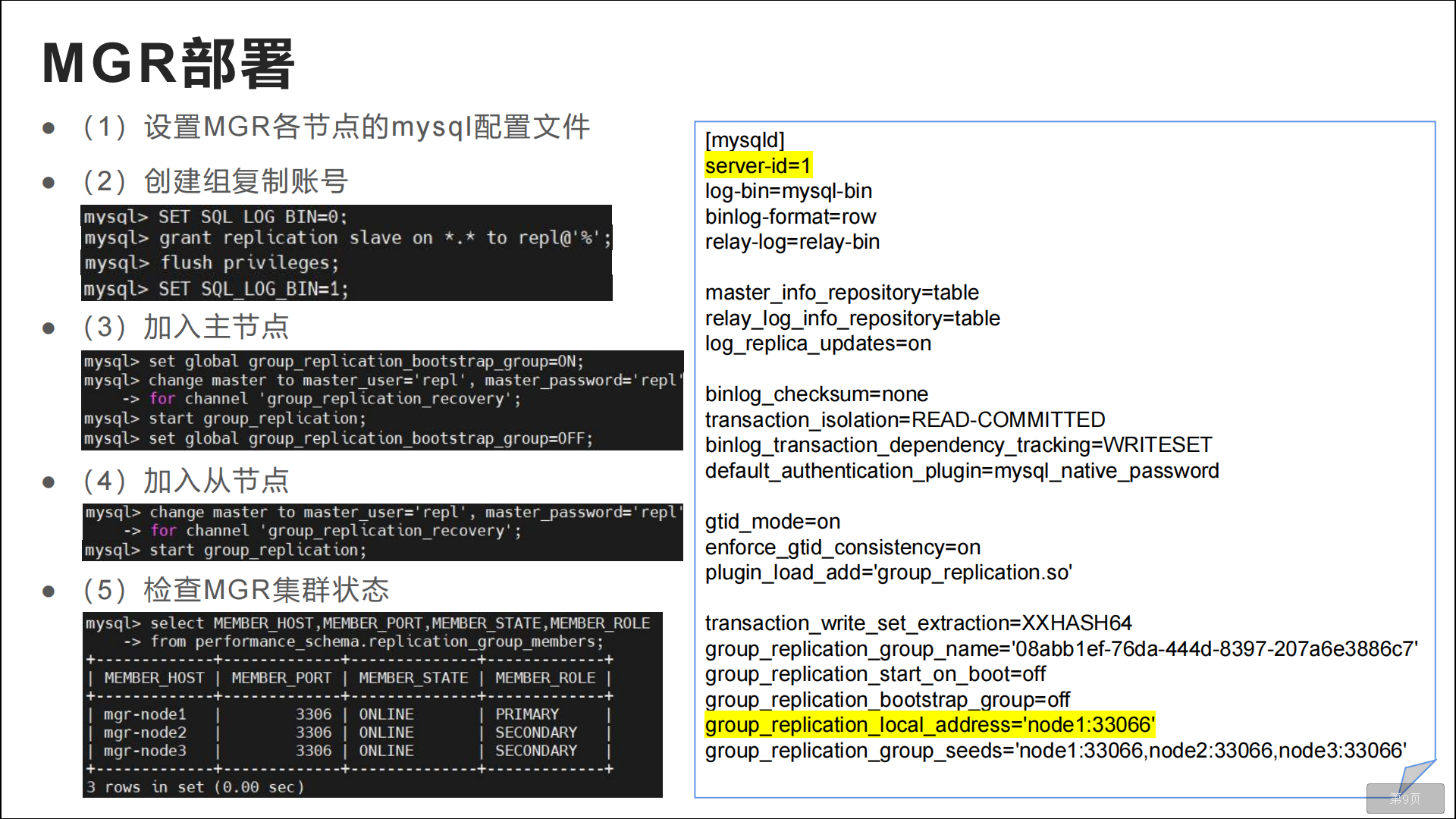Click the 加入主节点 step heading

point(216,327)
